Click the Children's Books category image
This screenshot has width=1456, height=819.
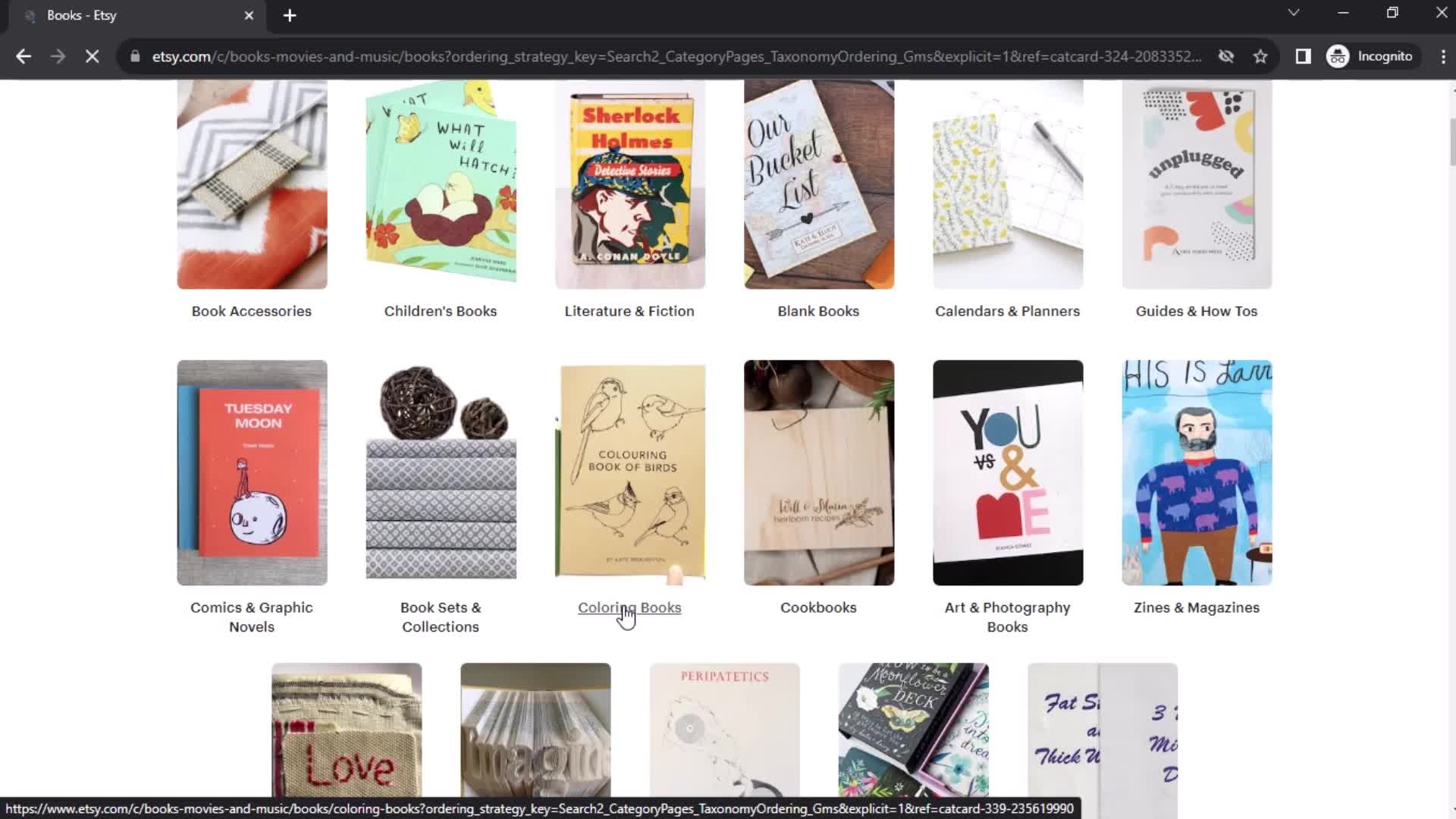pos(440,183)
